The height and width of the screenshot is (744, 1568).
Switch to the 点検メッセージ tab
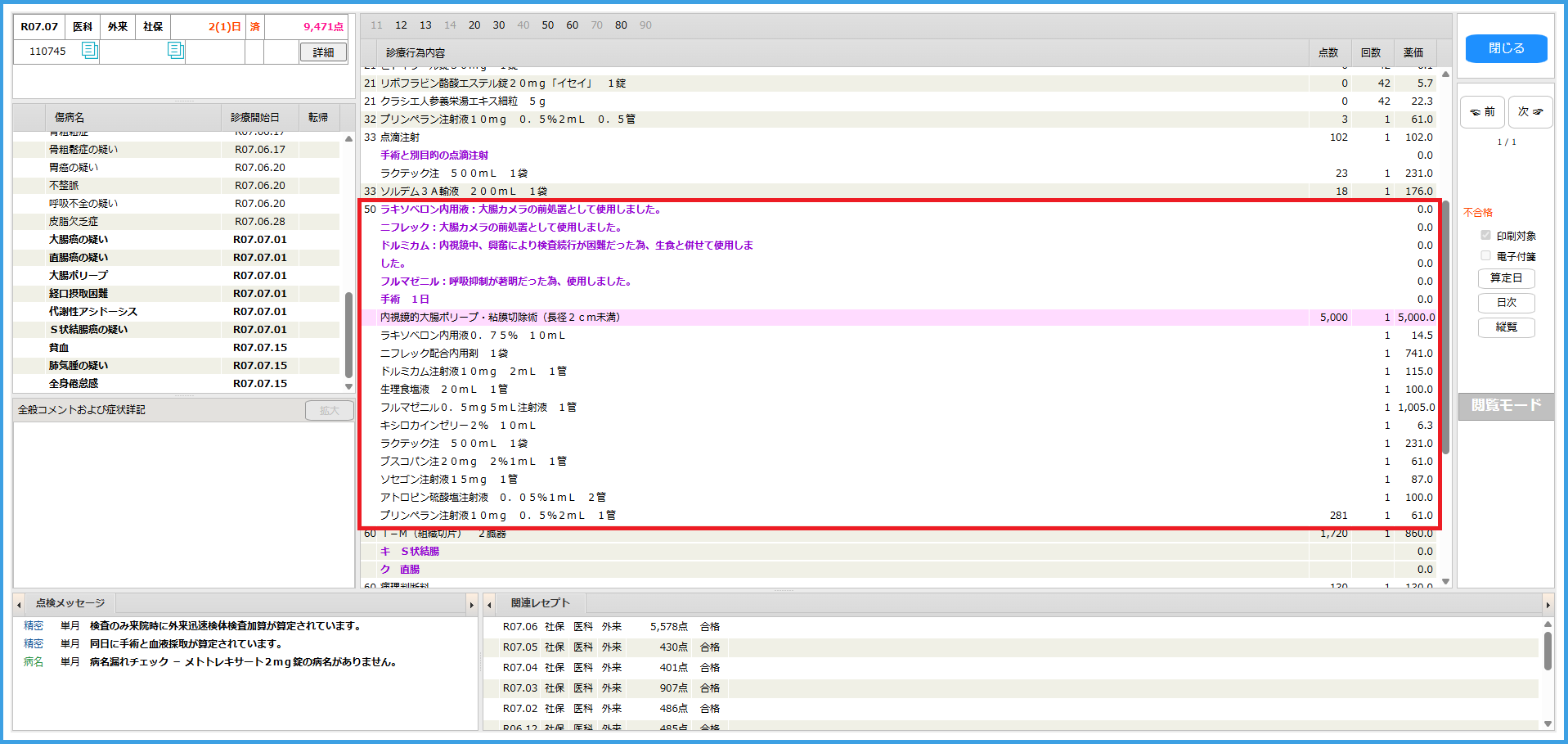(70, 603)
